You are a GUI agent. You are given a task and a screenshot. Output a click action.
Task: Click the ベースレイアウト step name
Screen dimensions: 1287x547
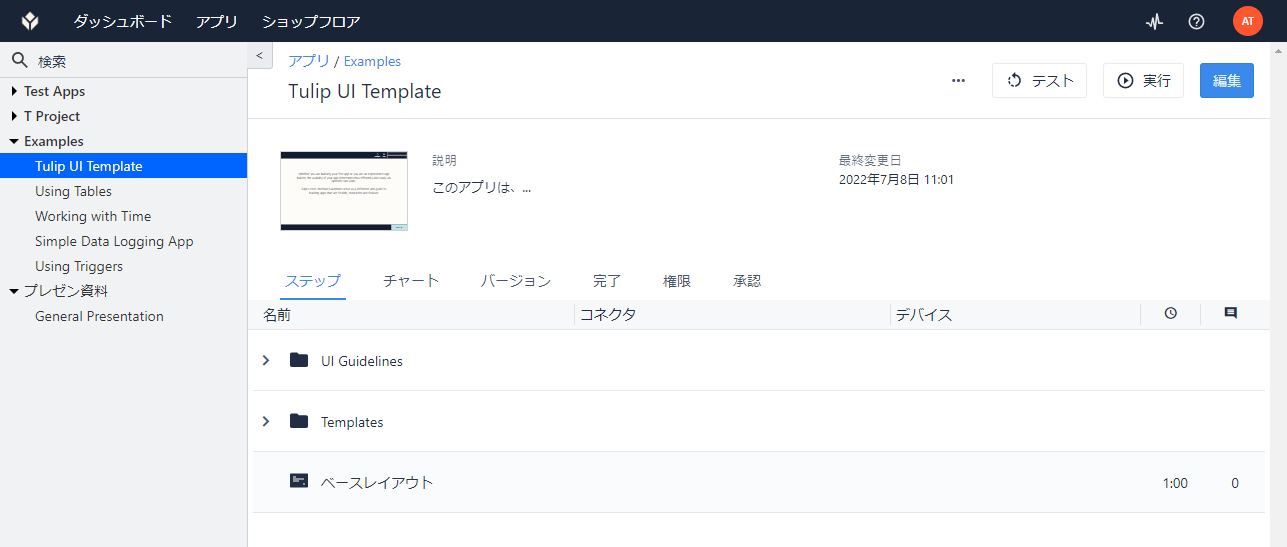point(377,482)
